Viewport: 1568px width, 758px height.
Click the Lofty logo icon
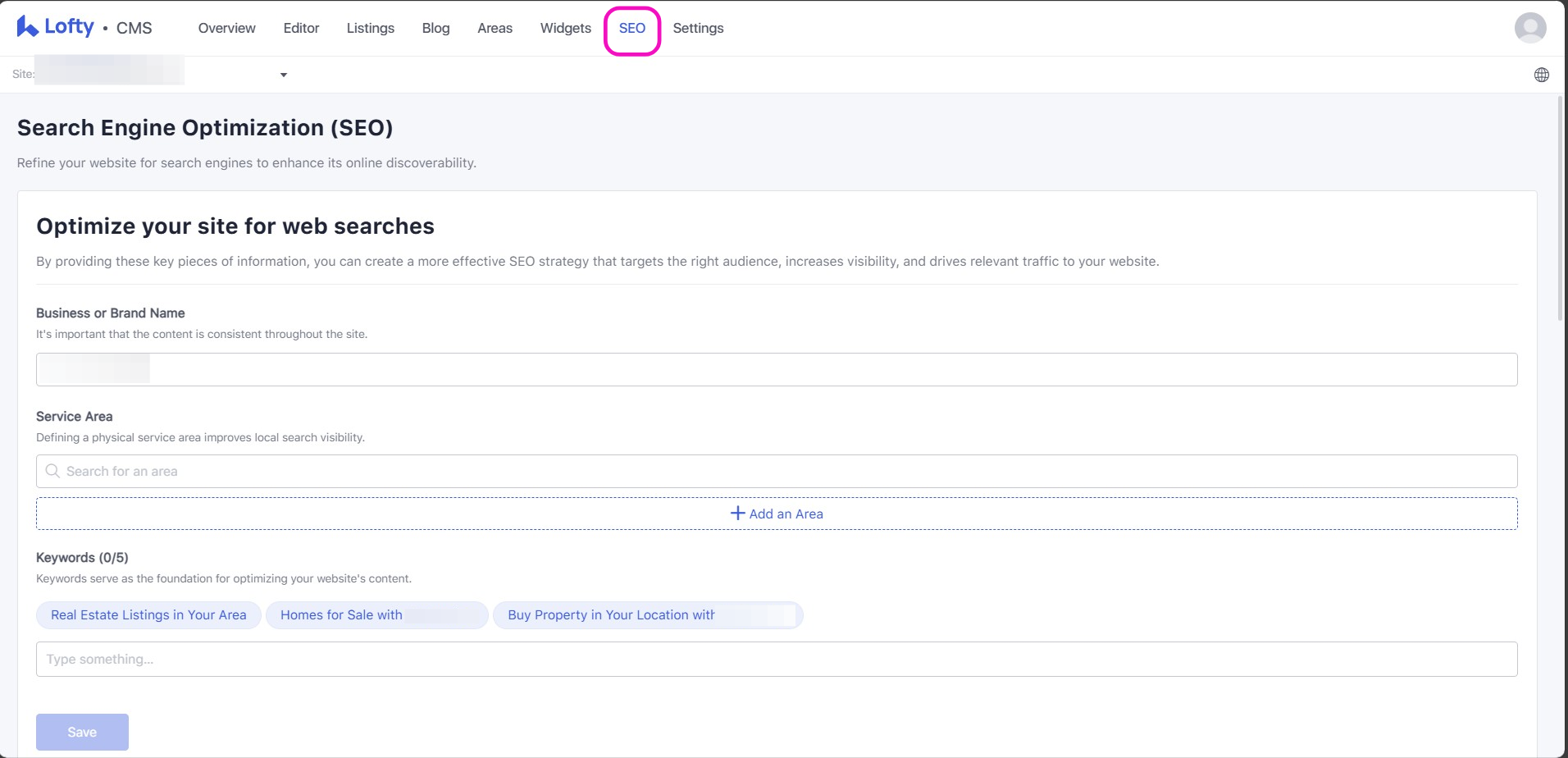coord(27,27)
